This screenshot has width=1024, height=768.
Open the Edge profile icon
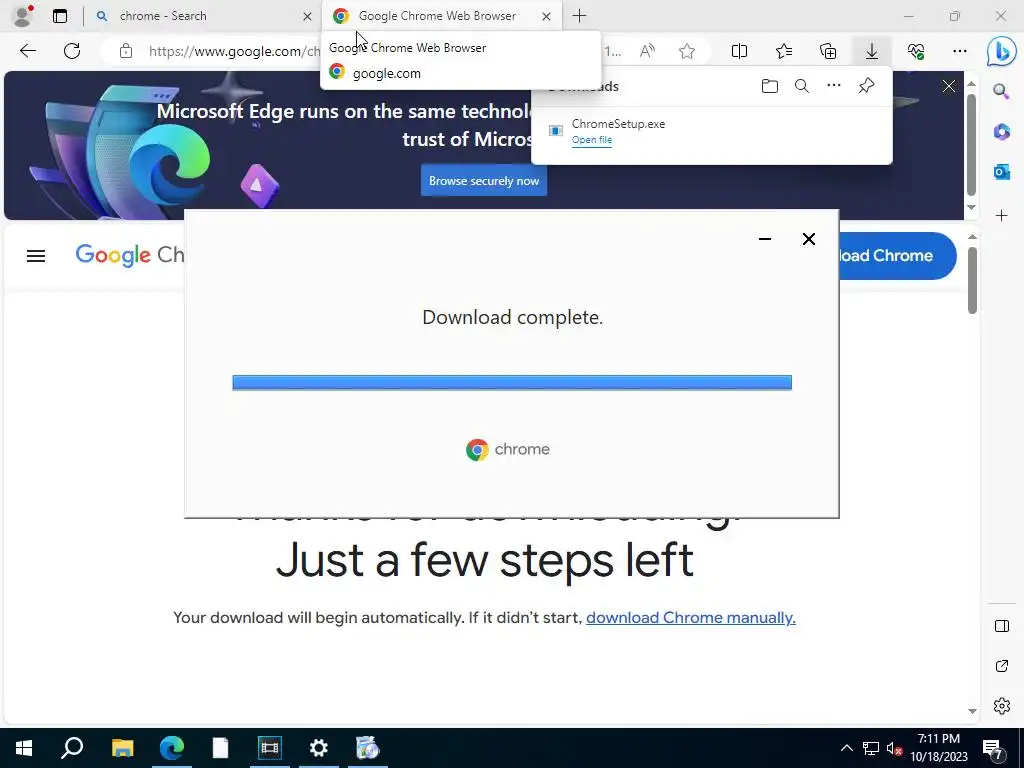(23, 16)
